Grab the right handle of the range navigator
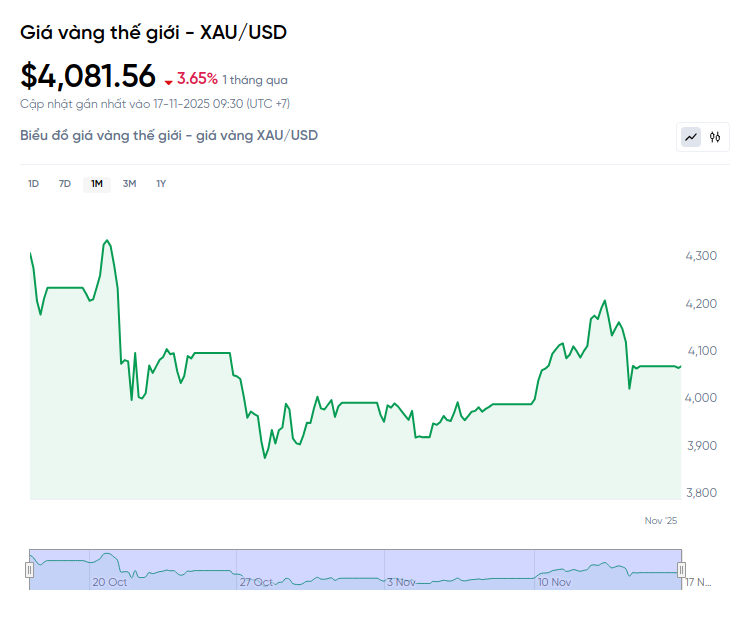This screenshot has width=750, height=634. tap(682, 570)
